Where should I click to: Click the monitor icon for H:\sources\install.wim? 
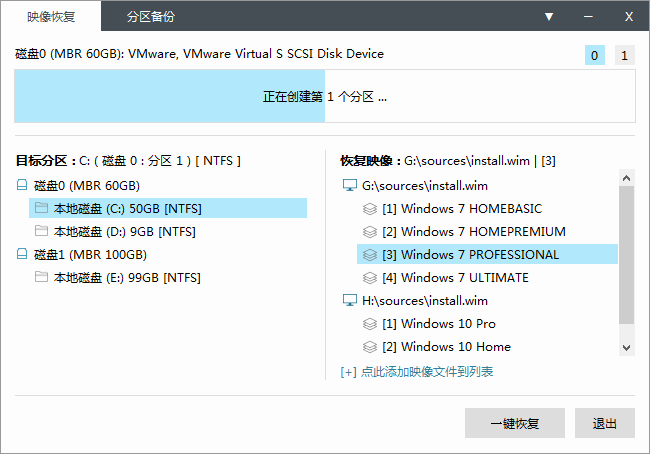(x=349, y=300)
